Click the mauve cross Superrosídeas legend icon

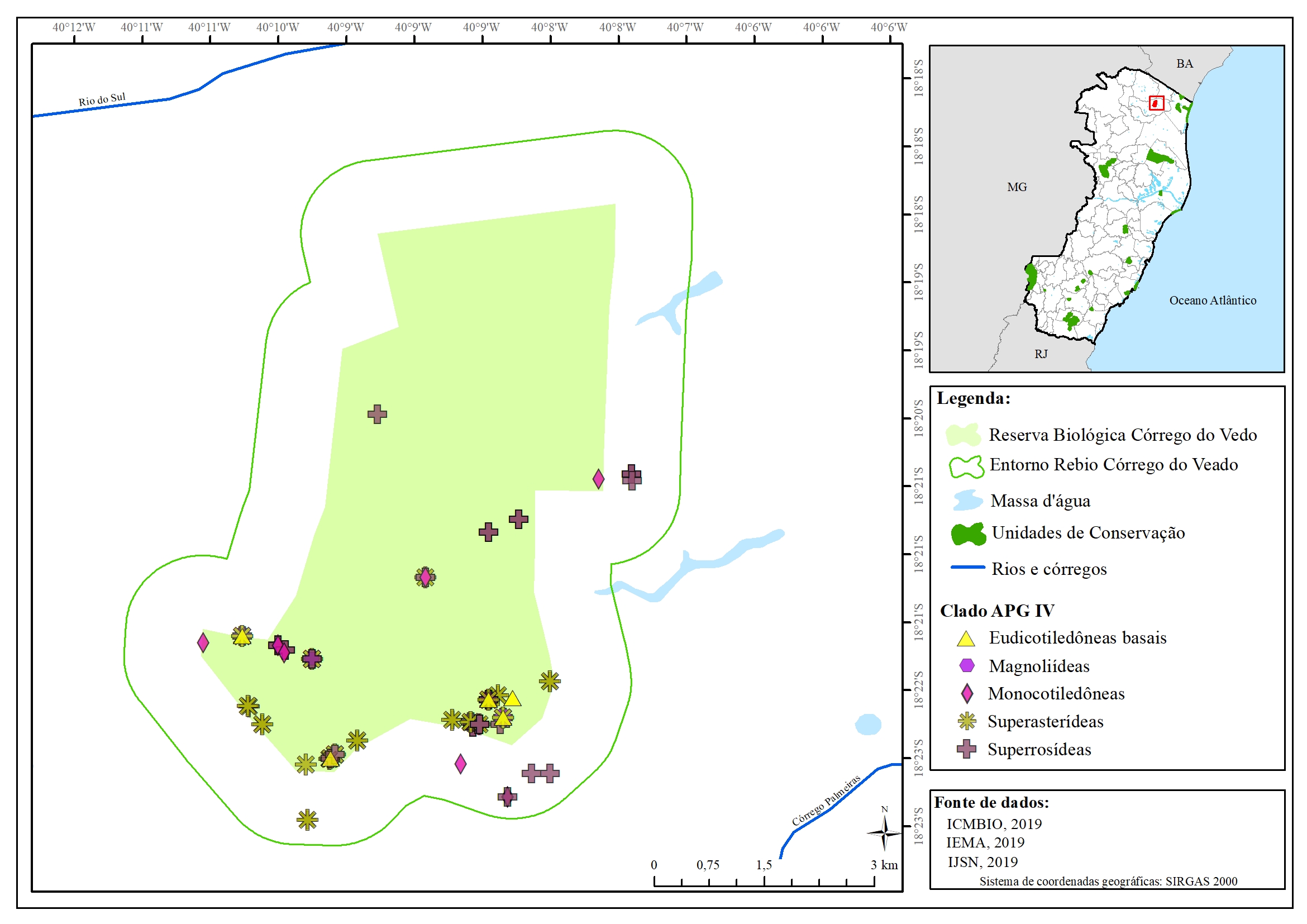[967, 749]
